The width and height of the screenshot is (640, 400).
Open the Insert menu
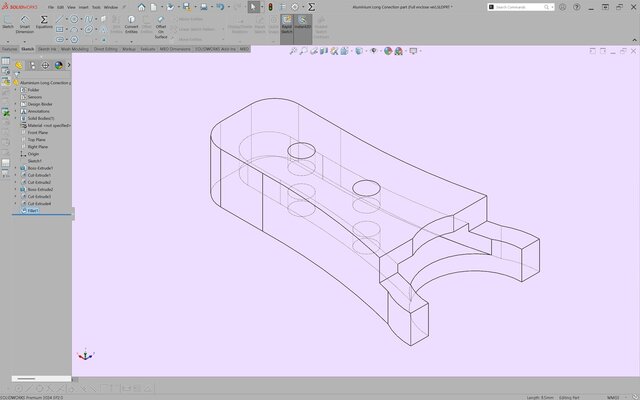82,6
